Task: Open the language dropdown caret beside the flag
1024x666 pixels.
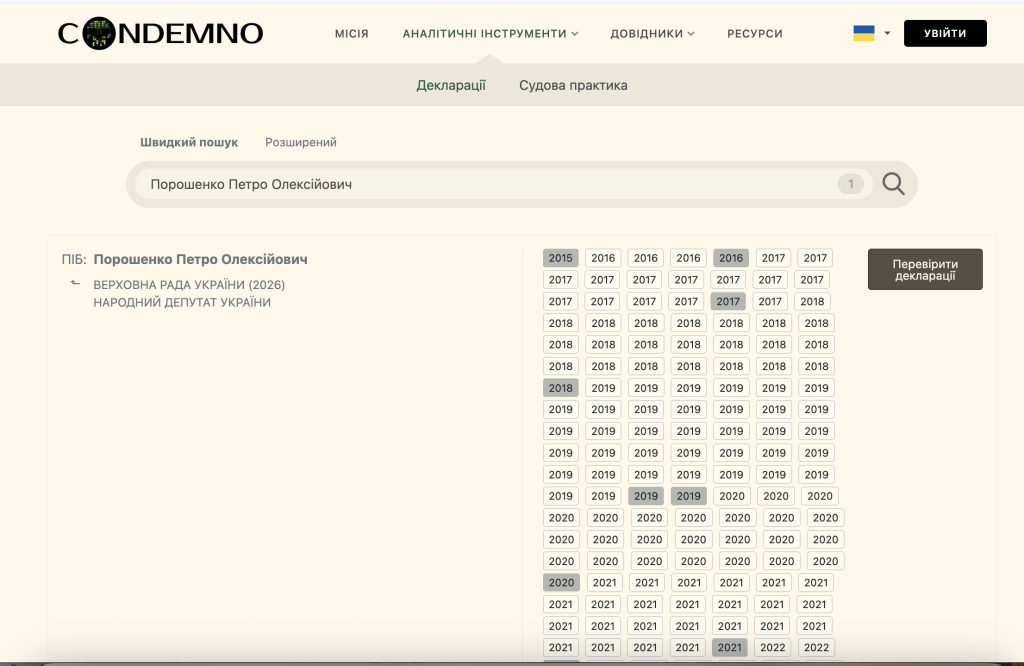Action: [x=887, y=33]
